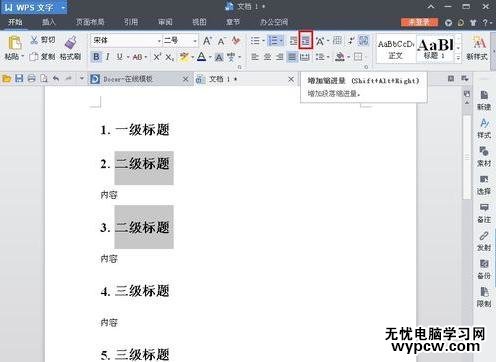
Task: Toggle justified alignment button
Action: 292,57
